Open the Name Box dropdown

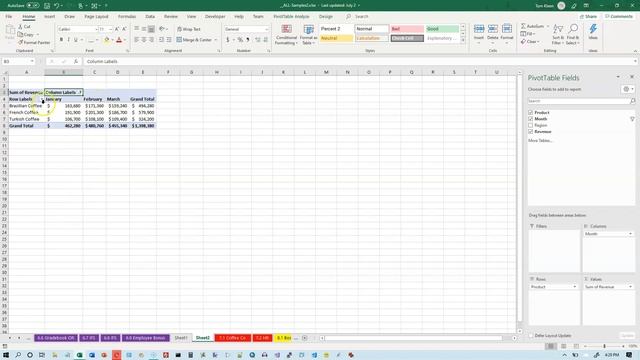pos(32,61)
